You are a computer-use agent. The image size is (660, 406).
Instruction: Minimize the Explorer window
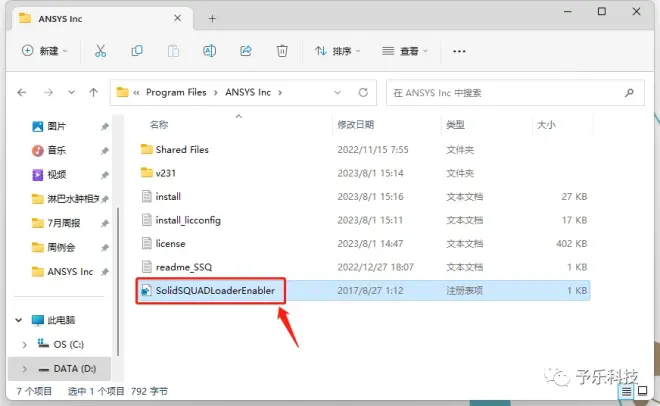click(567, 12)
